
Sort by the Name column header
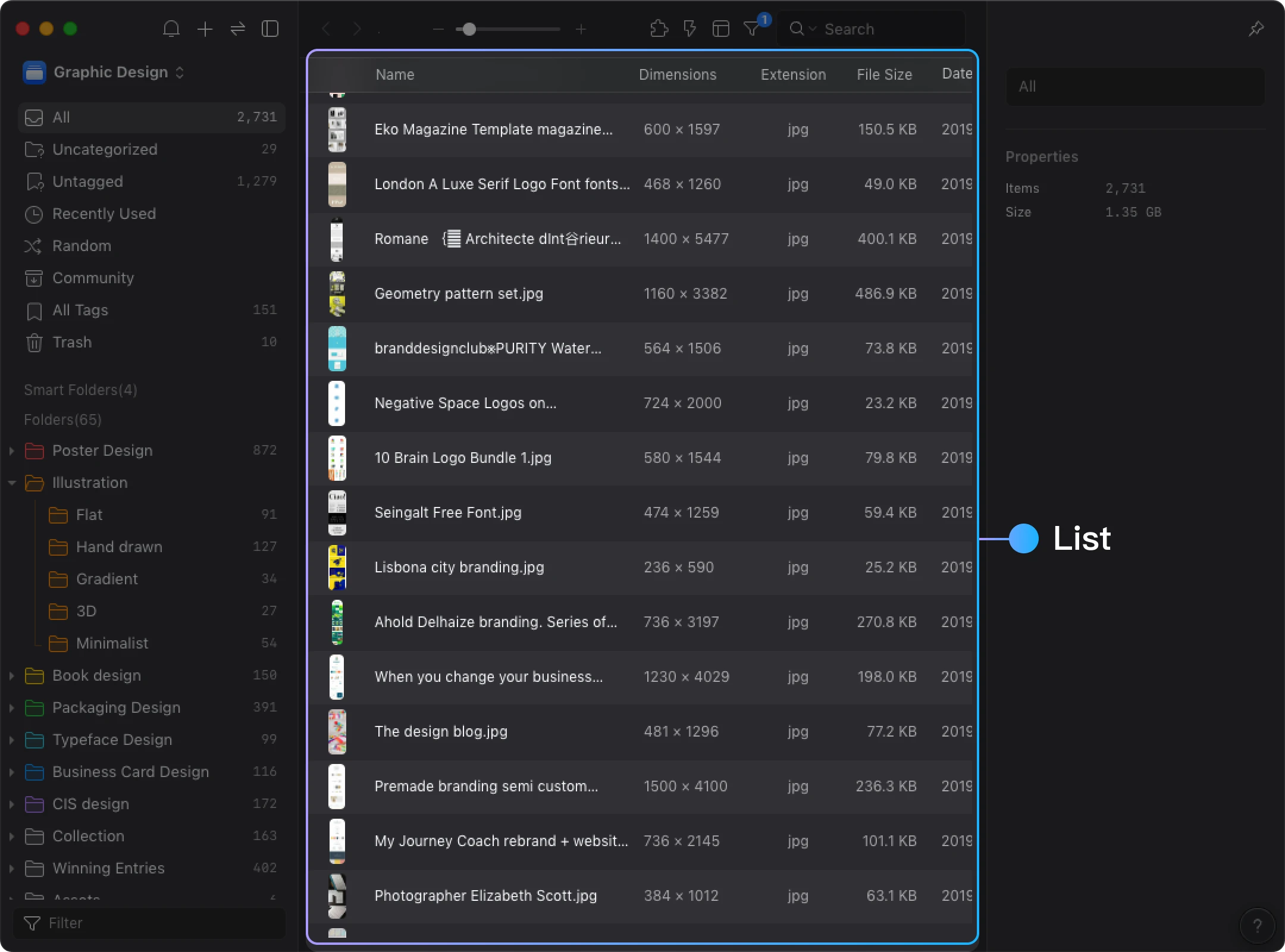395,74
